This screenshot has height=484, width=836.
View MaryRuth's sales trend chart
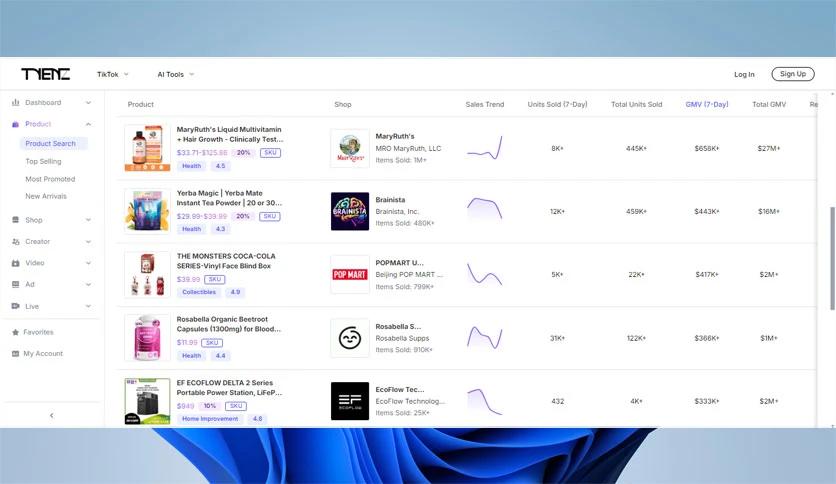pos(485,148)
